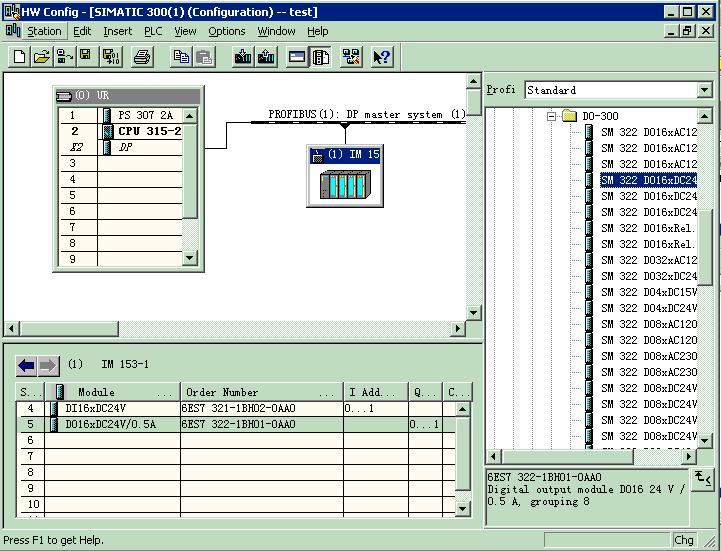Click the context Help arrow icon
The width and height of the screenshot is (721, 551).
coord(381,57)
